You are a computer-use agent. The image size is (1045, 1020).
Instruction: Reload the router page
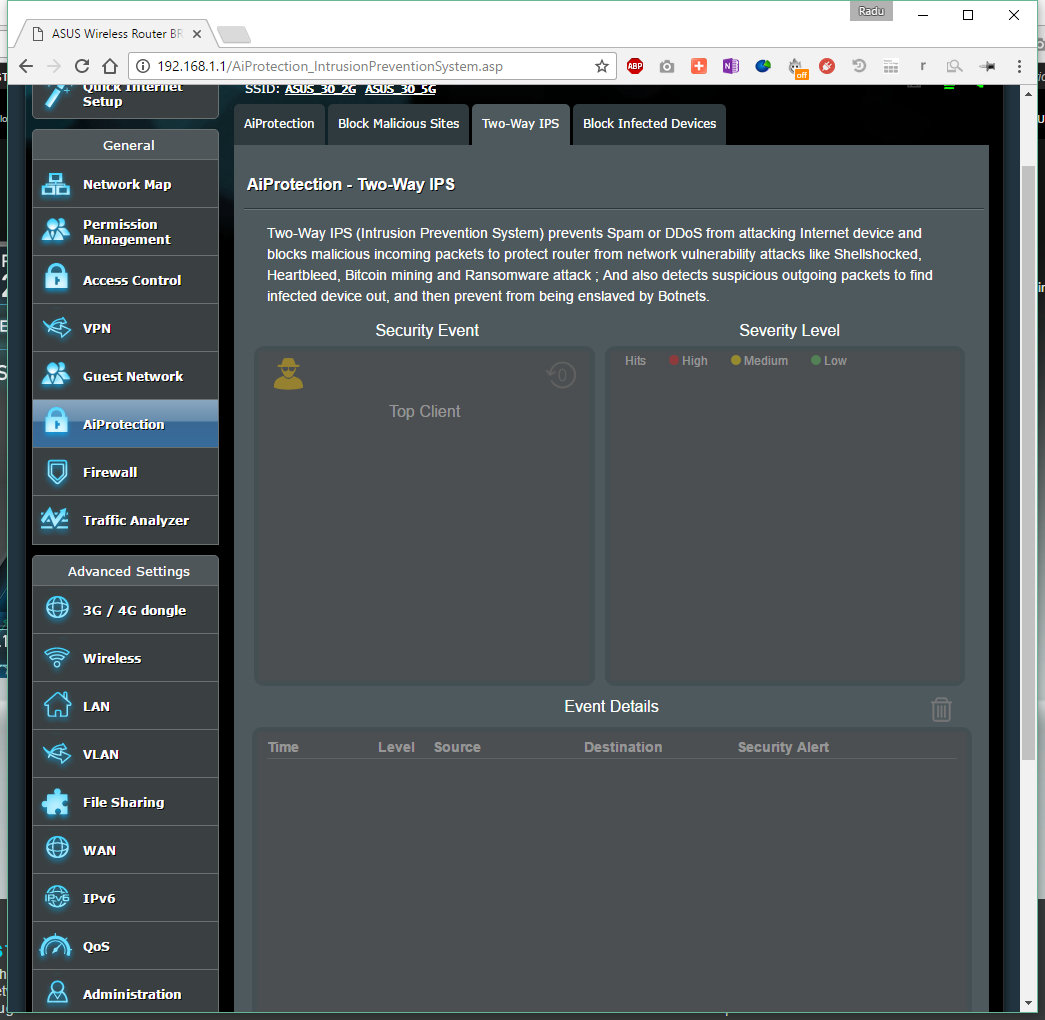[83, 66]
